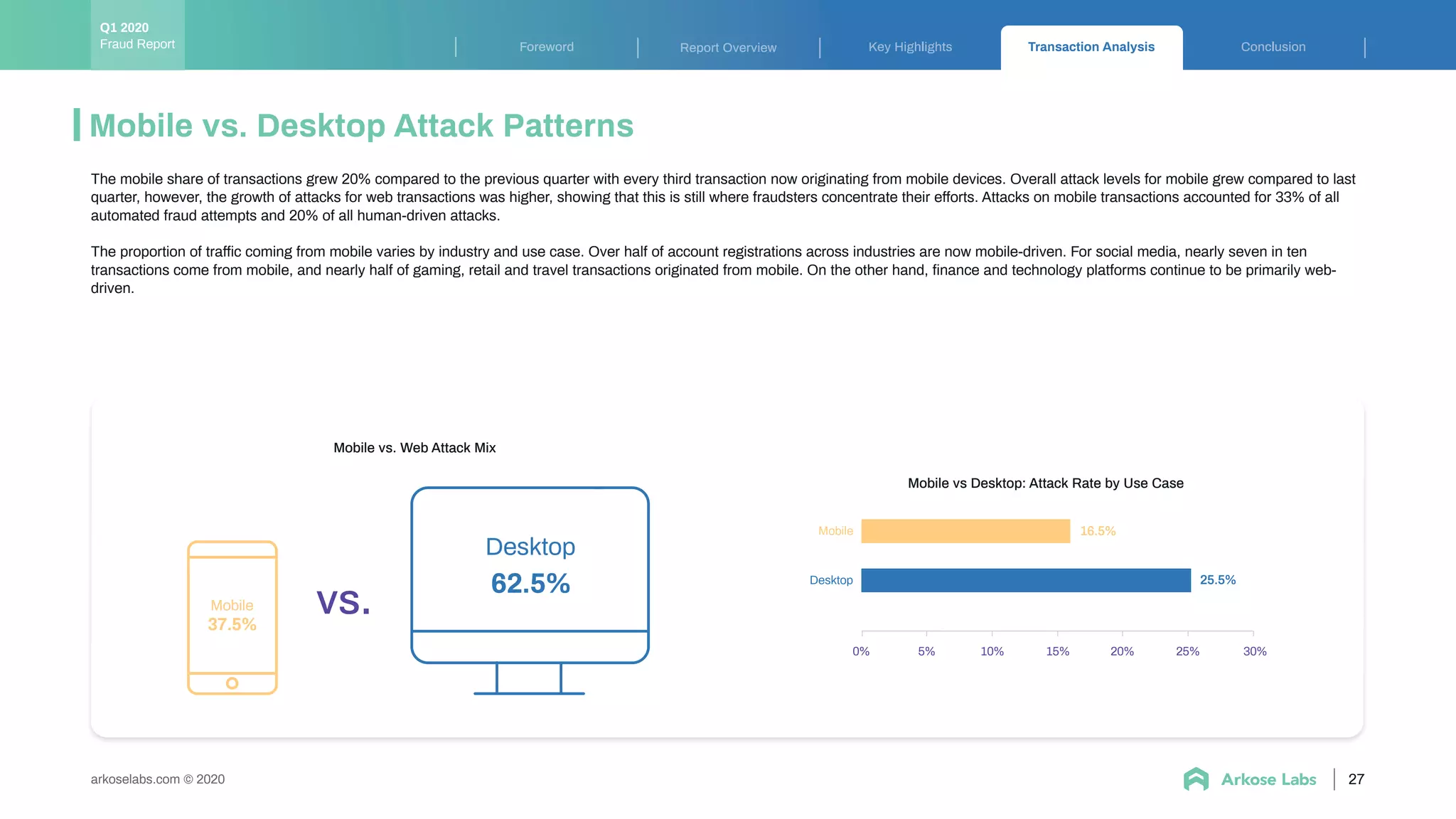1456x819 pixels.
Task: Click the VS. text between devices
Action: [343, 602]
